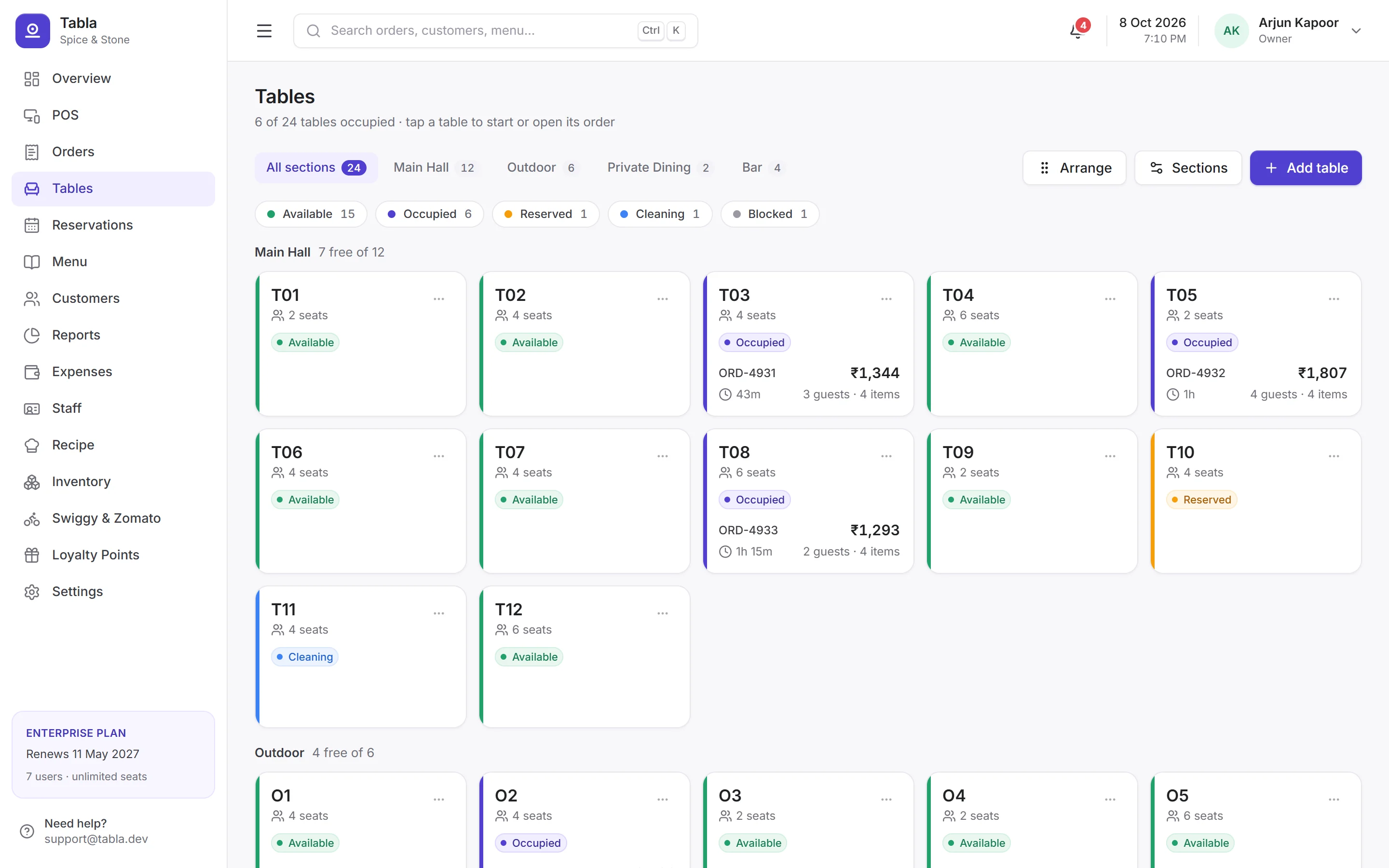This screenshot has width=1389, height=868.
Task: Click the support@tabla.dev link
Action: pyautogui.click(x=96, y=839)
